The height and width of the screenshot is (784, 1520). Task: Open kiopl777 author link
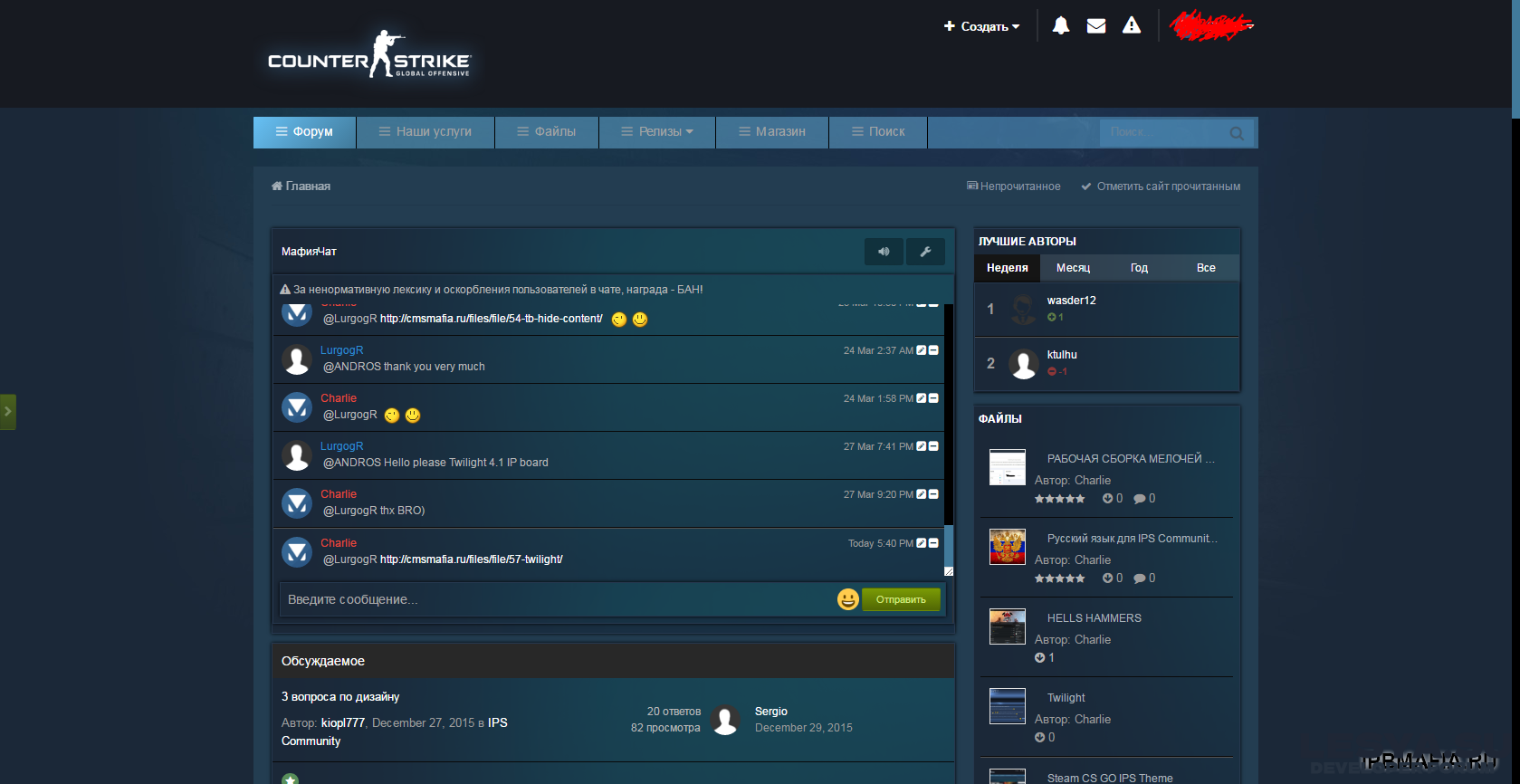[x=343, y=723]
